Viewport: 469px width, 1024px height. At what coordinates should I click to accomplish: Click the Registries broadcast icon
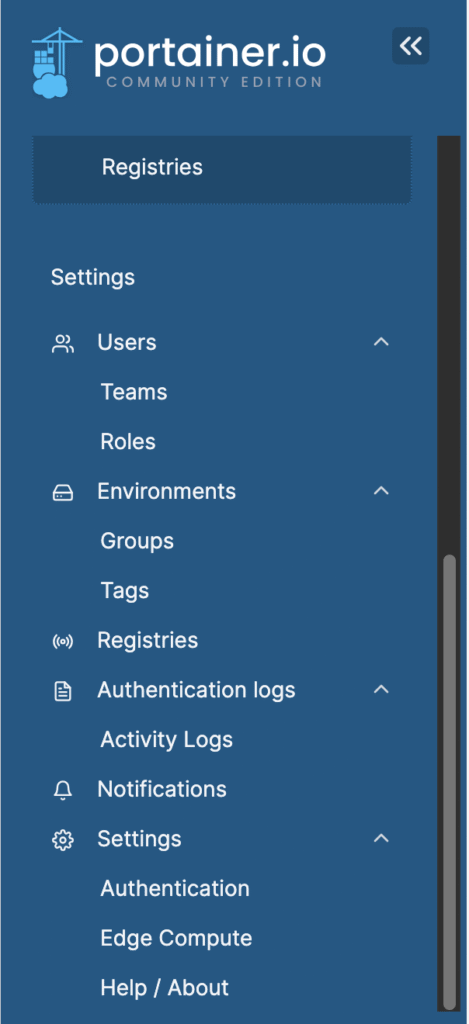point(63,641)
